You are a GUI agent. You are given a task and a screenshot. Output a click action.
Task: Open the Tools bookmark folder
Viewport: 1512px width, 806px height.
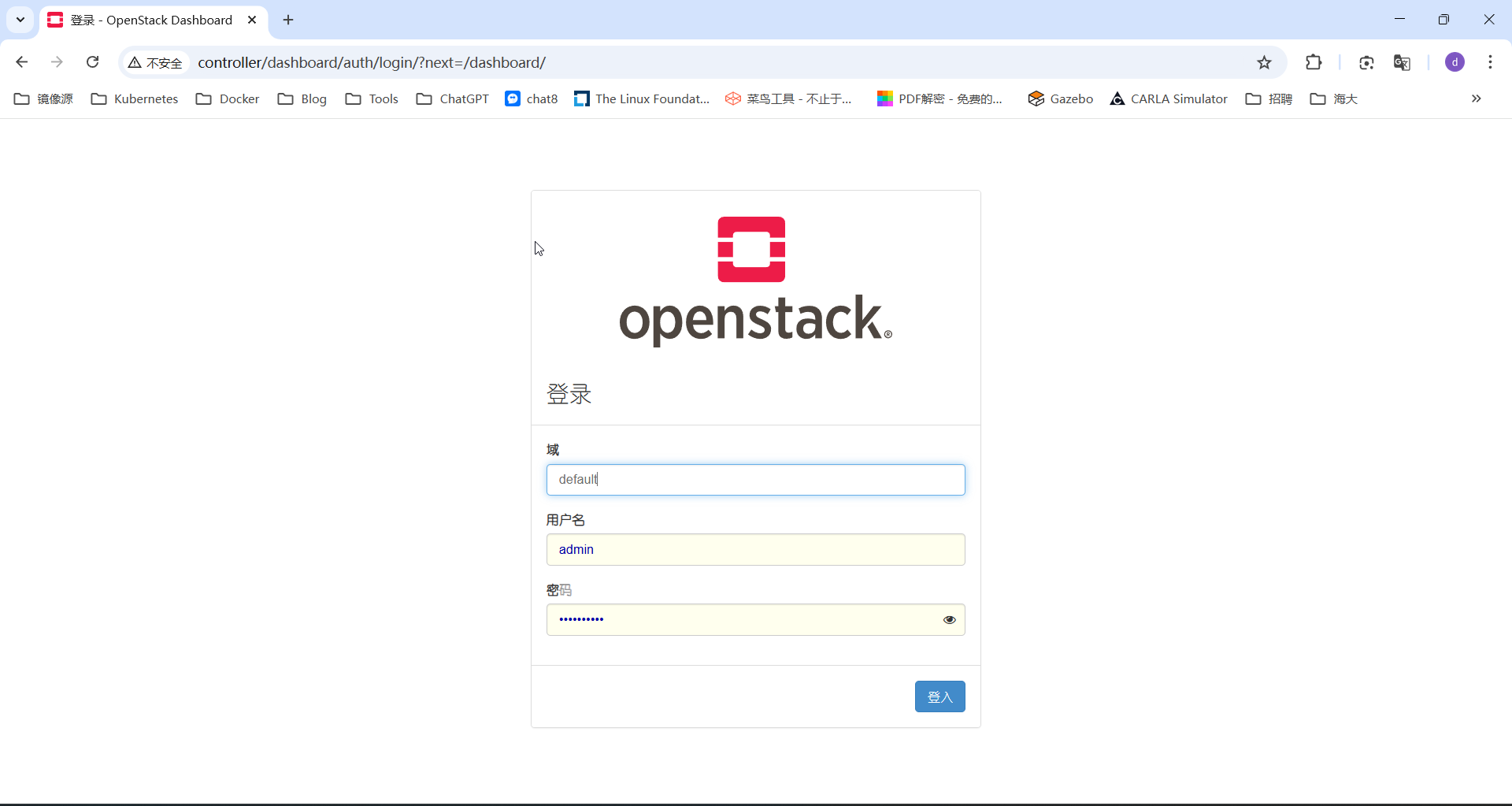click(372, 98)
